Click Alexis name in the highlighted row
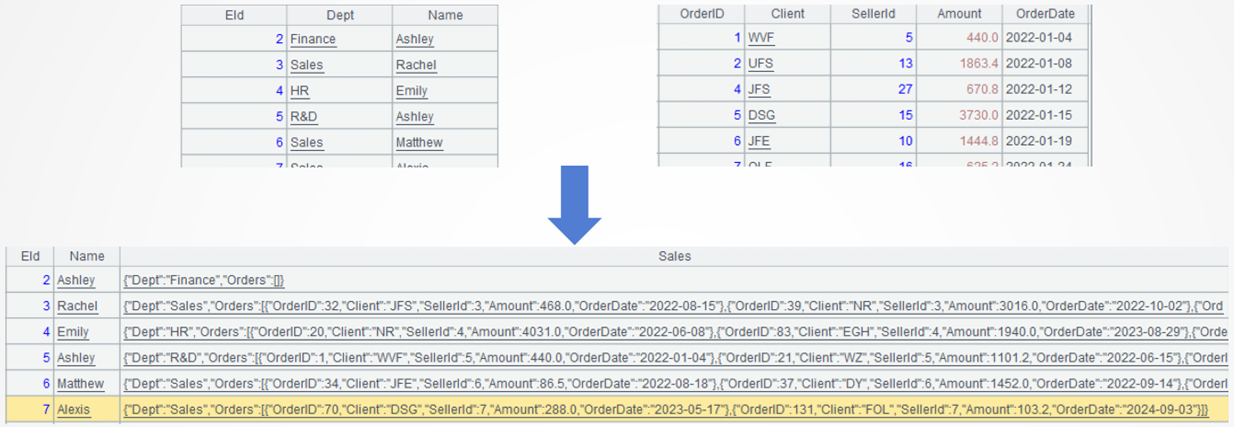Screen dimensions: 1234x427 75,410
